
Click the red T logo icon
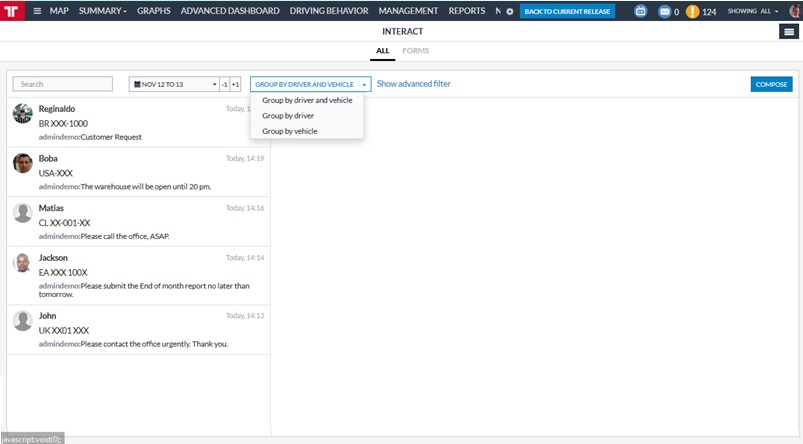12,10
